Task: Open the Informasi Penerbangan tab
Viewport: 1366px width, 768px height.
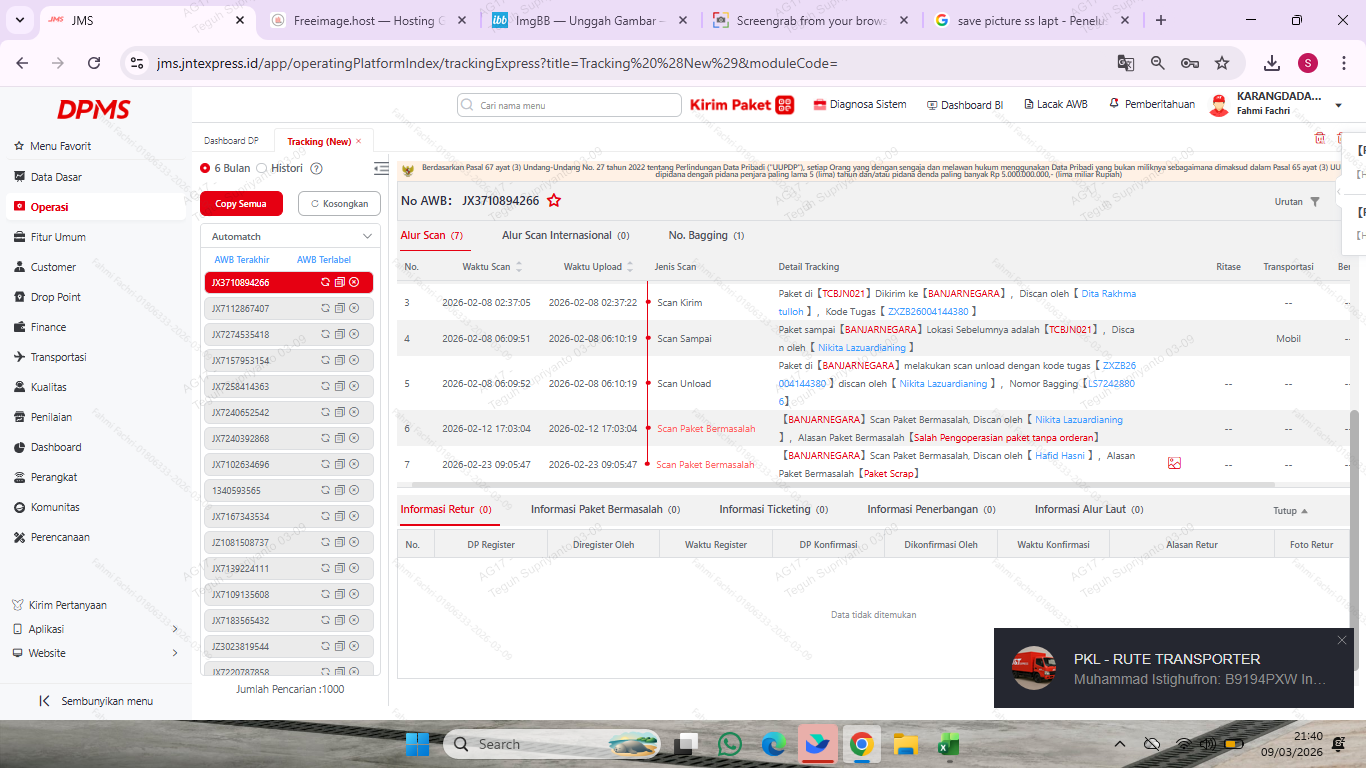Action: pos(931,509)
